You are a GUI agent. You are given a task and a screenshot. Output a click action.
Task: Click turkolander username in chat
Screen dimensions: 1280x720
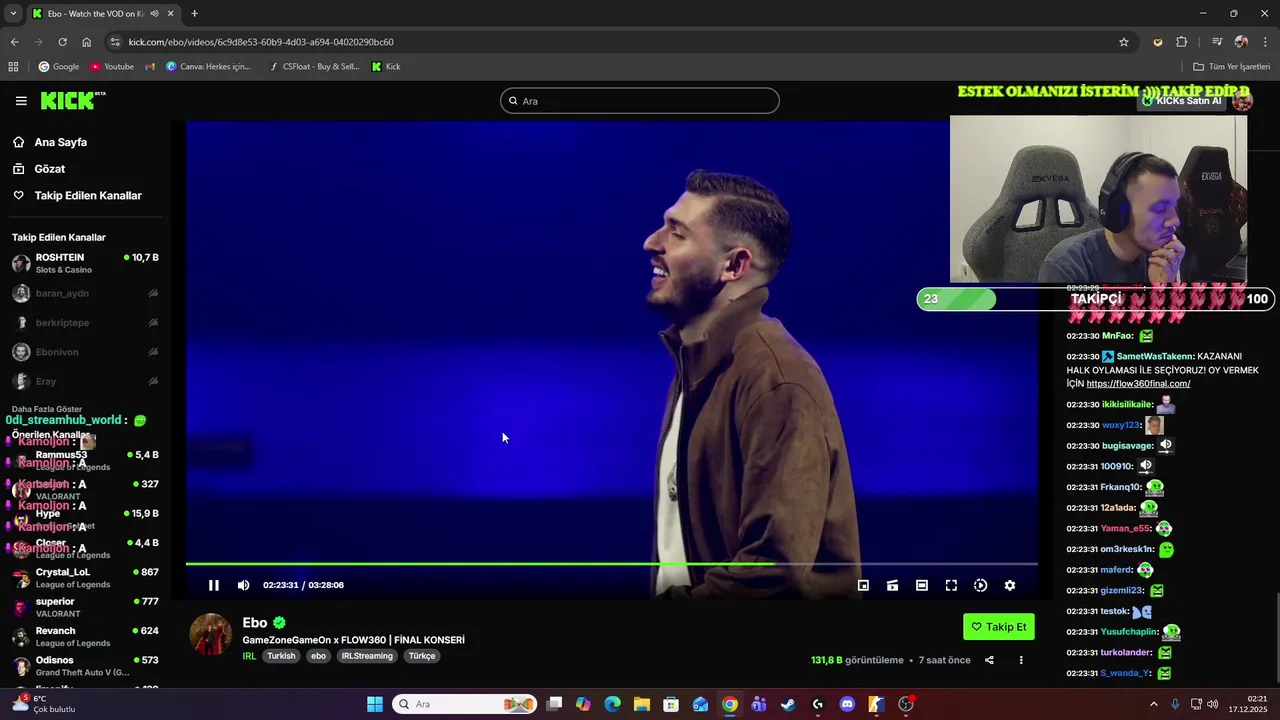[1127, 652]
